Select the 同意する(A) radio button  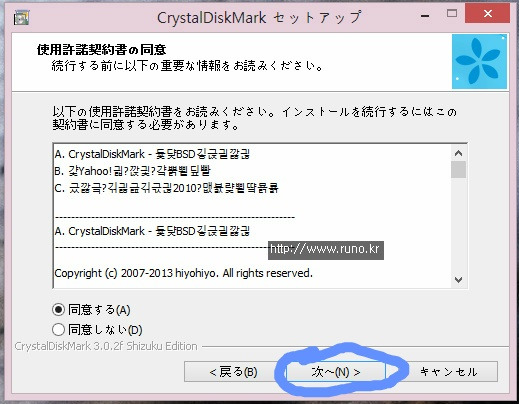(x=58, y=310)
